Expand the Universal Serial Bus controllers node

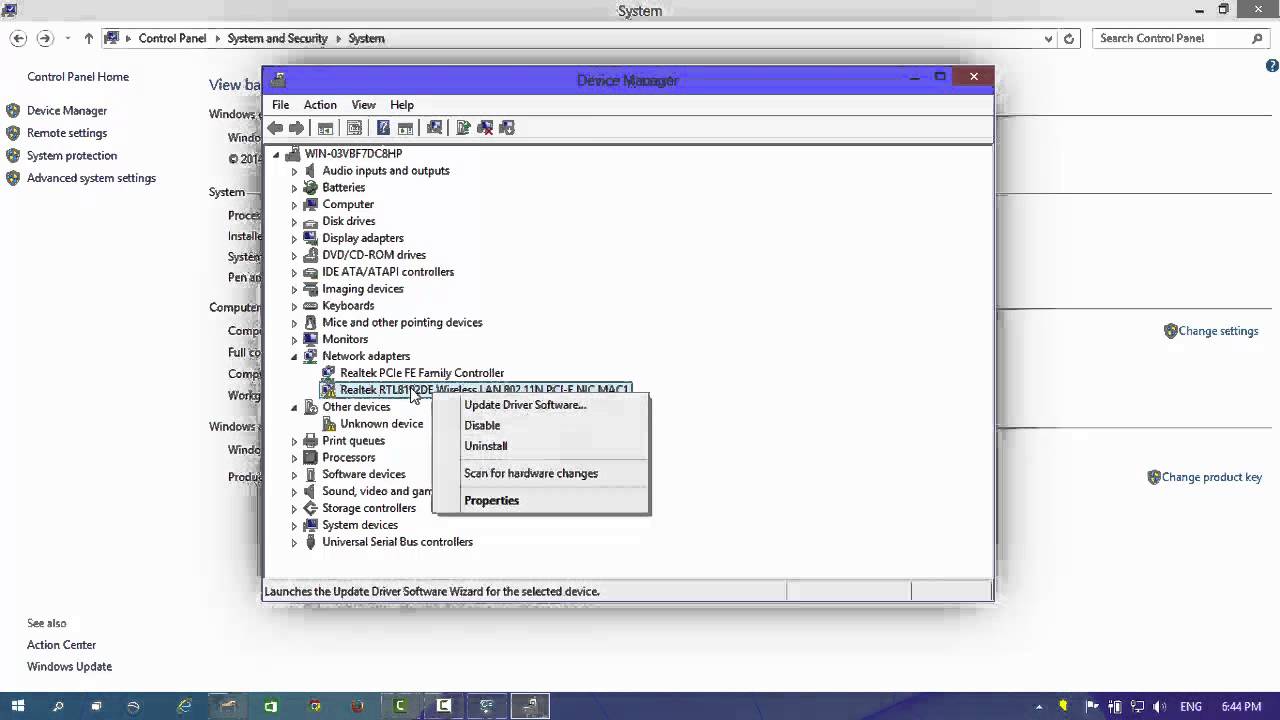coord(294,543)
